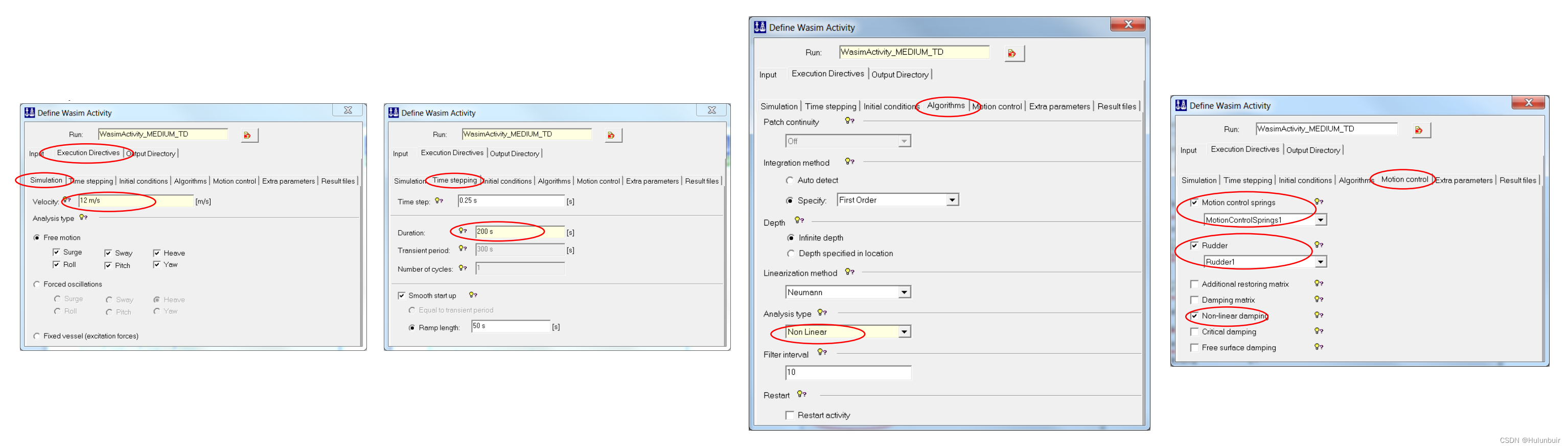This screenshot has height=448, width=1568.
Task: Toggle Non-linear damping checkbox
Action: pos(1194,316)
